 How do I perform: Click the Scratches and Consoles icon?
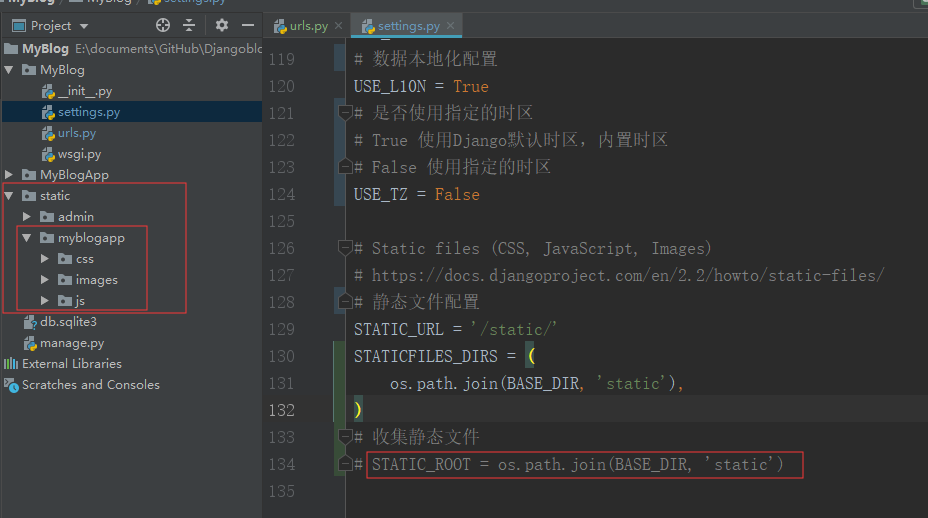click(x=11, y=385)
